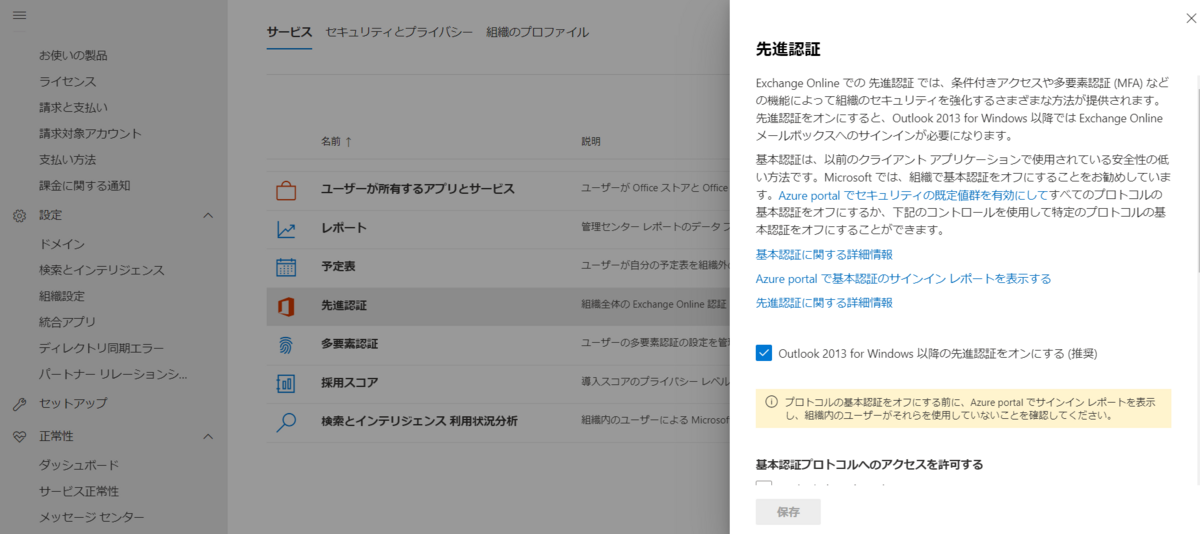Viewport: 1200px width, 534px height.
Task: Click the Office icon for 先進認証
Action: click(x=286, y=305)
